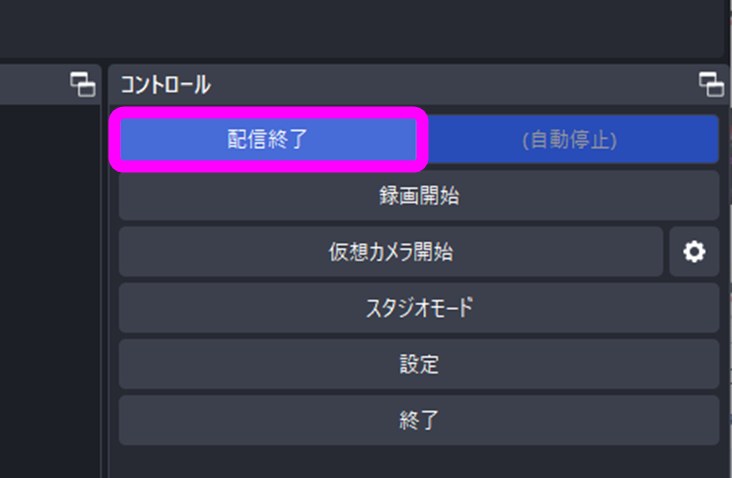Select the overlapping-windows icon beside コントロール
Viewport: 732px width, 478px height.
click(x=711, y=84)
